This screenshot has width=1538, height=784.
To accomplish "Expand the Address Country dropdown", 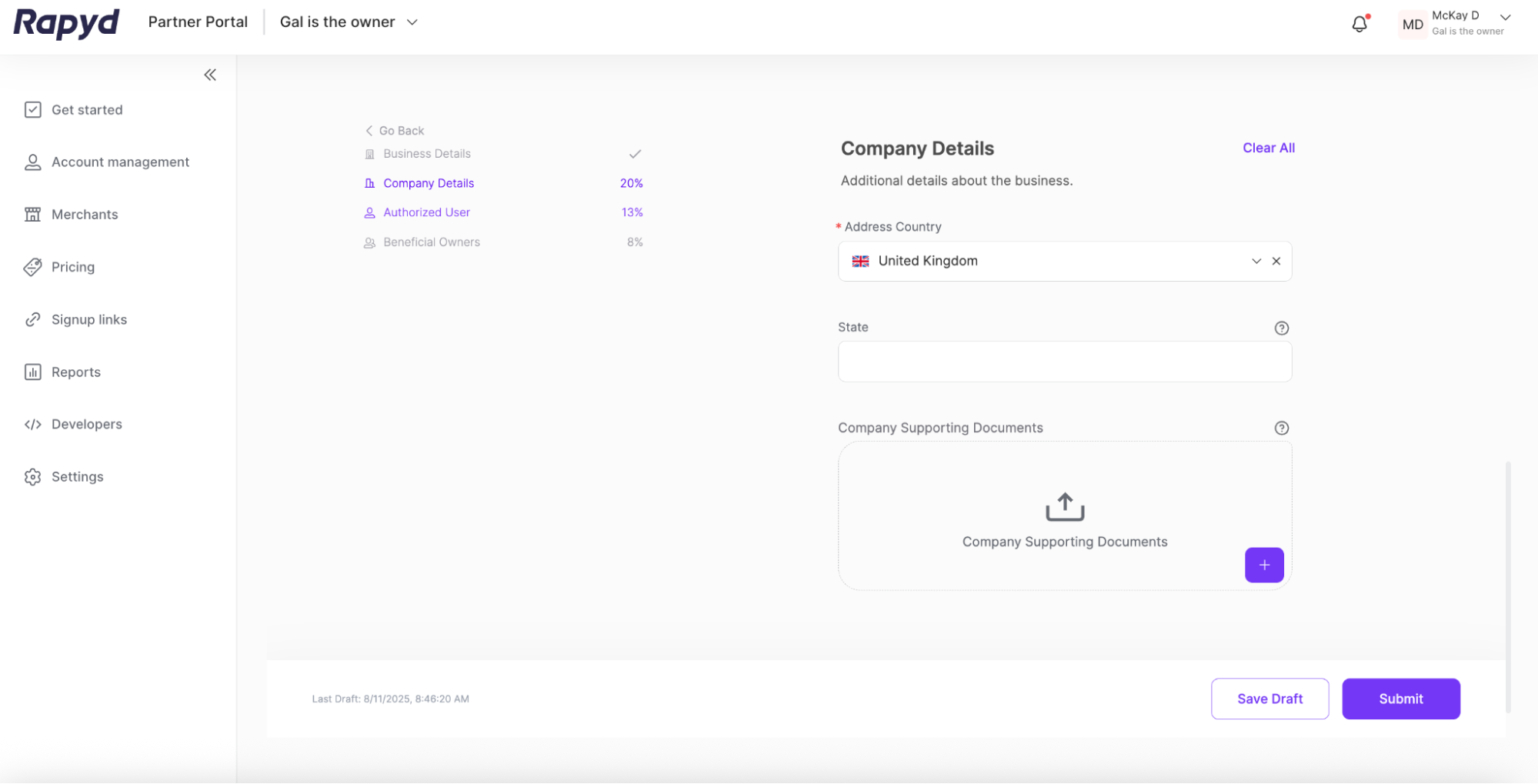I will pos(1256,261).
